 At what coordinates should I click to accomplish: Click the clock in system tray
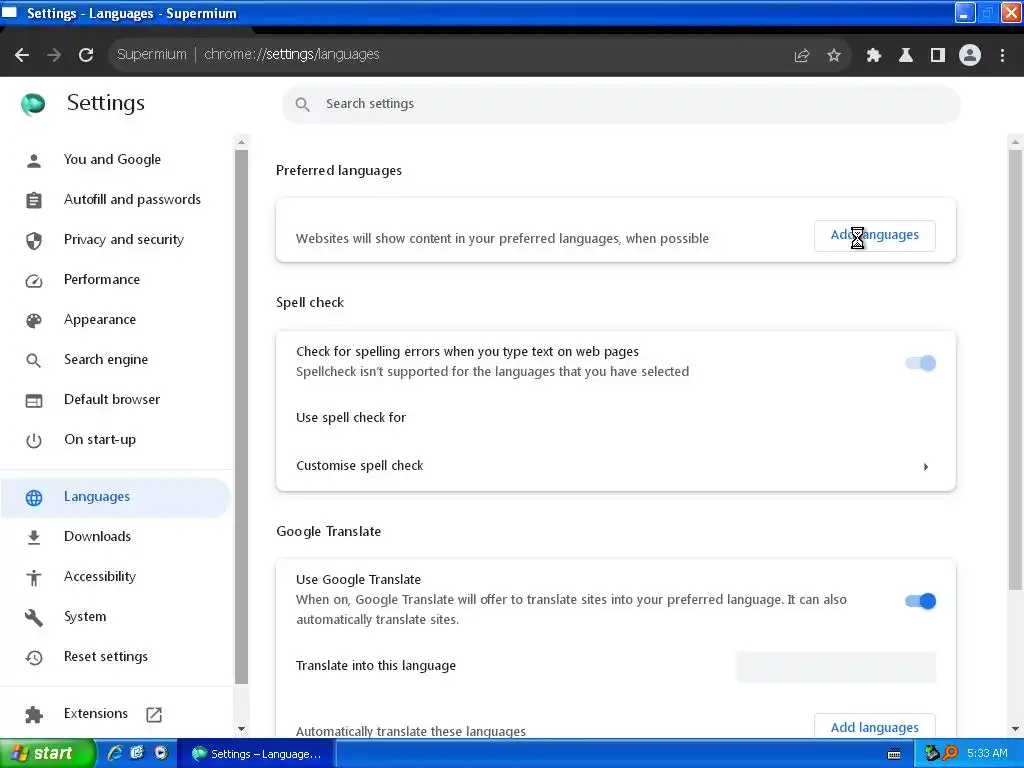[x=987, y=754]
